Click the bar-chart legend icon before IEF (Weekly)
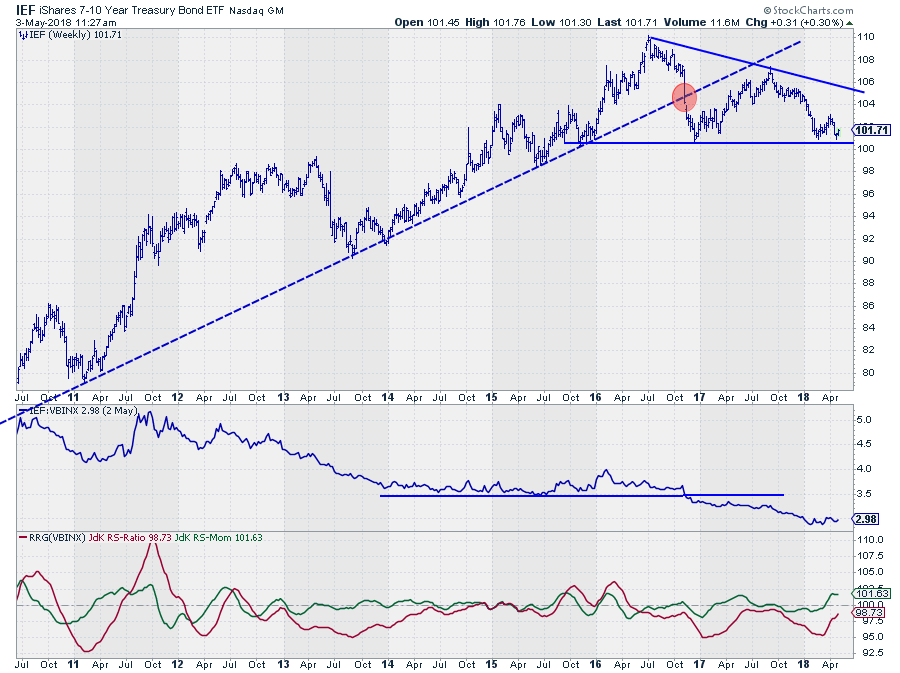This screenshot has height=673, width=900. click(x=22, y=35)
